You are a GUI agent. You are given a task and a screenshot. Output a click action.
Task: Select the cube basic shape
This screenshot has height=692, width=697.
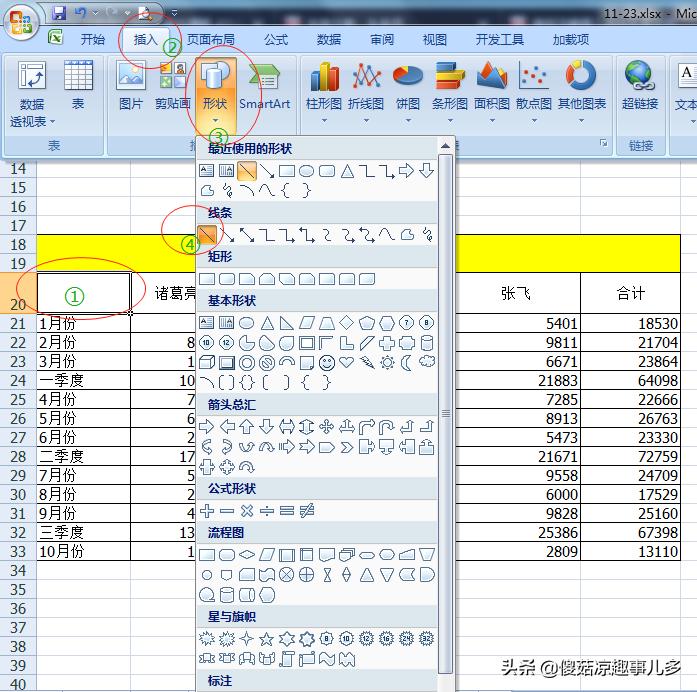[x=207, y=363]
